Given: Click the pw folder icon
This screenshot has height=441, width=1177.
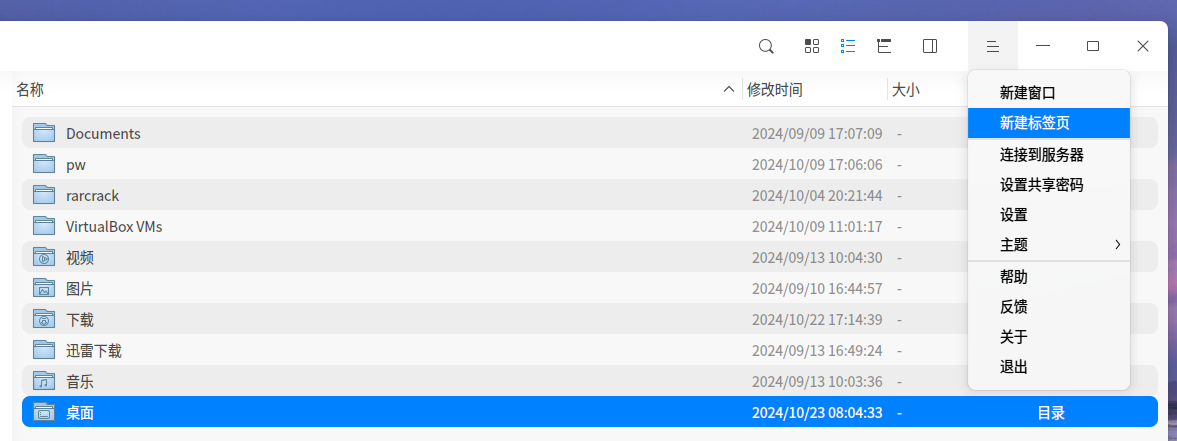Looking at the screenshot, I should click(44, 164).
